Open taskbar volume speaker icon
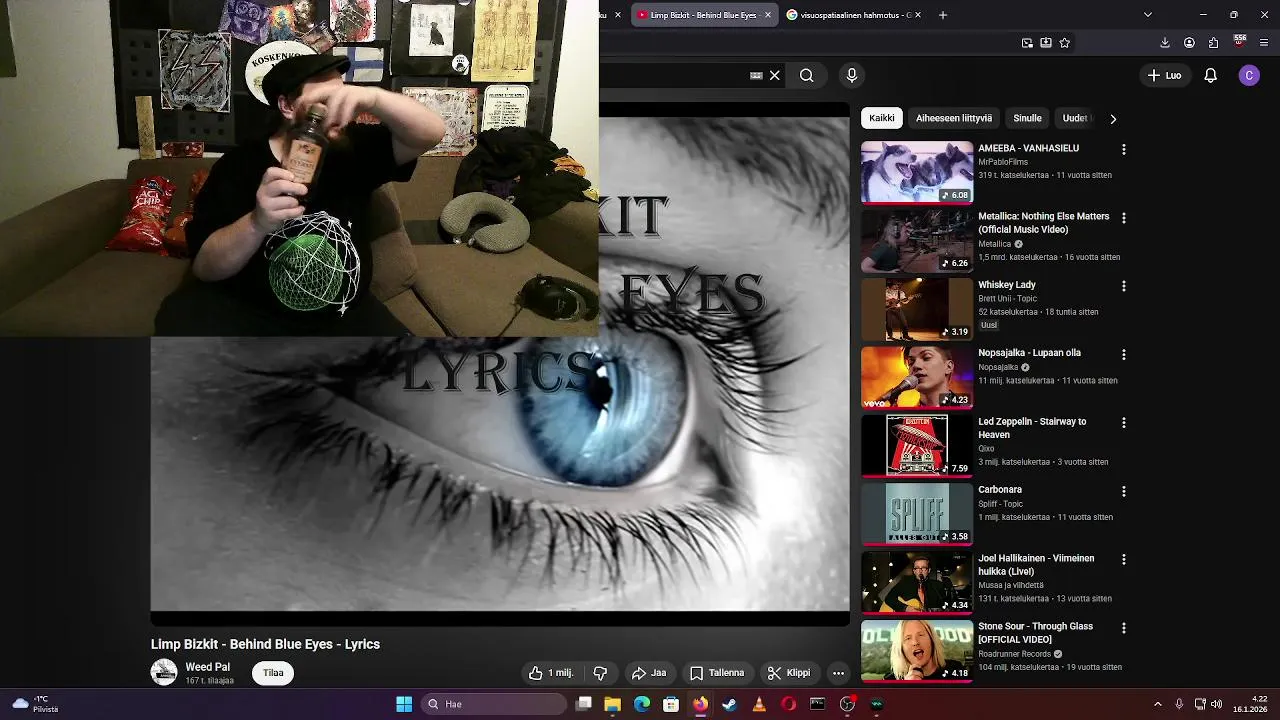1280x720 pixels. pyautogui.click(x=1217, y=704)
